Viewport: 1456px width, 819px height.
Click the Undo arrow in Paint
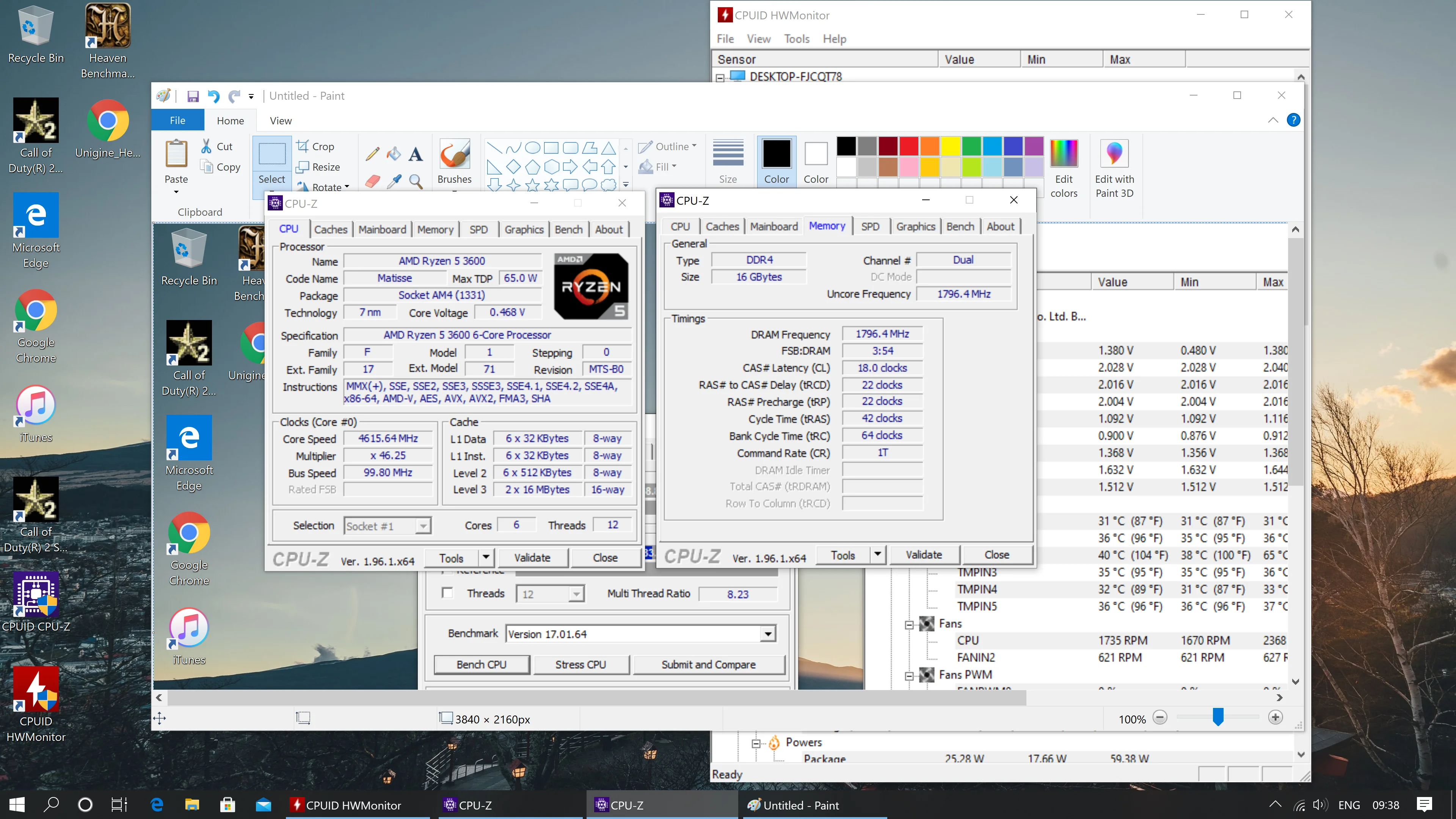pyautogui.click(x=213, y=96)
